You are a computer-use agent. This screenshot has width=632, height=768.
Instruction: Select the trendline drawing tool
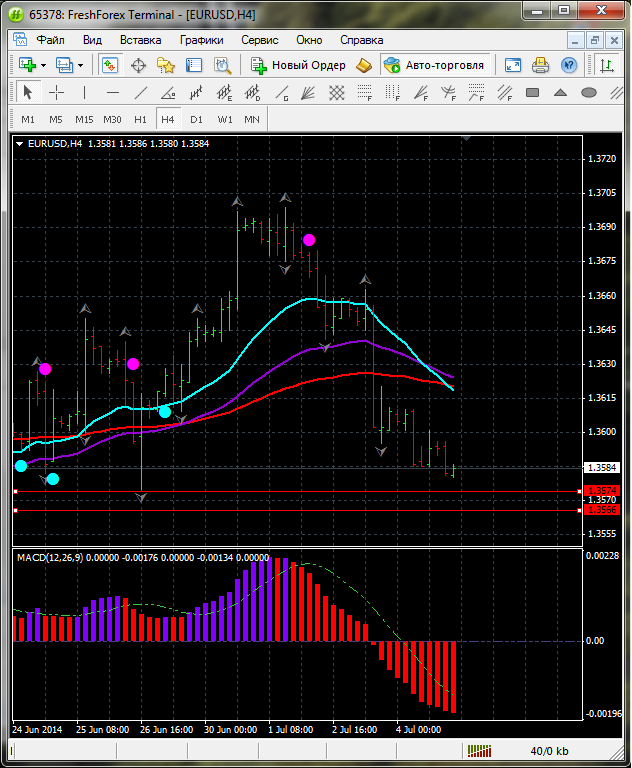tap(141, 92)
